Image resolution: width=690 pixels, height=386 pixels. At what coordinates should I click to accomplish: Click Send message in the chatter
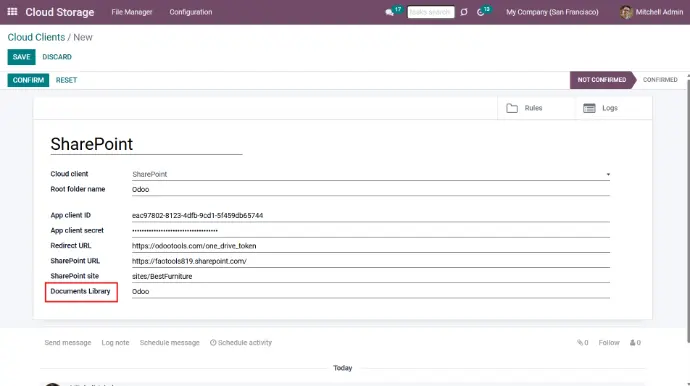coord(68,342)
